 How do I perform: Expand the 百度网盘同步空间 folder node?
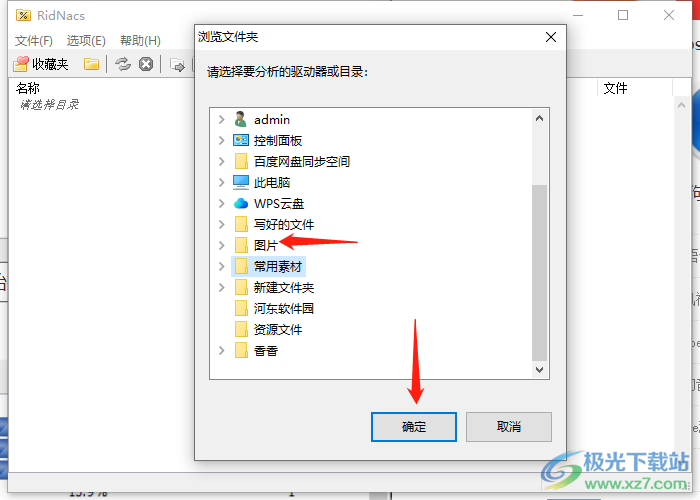[221, 162]
